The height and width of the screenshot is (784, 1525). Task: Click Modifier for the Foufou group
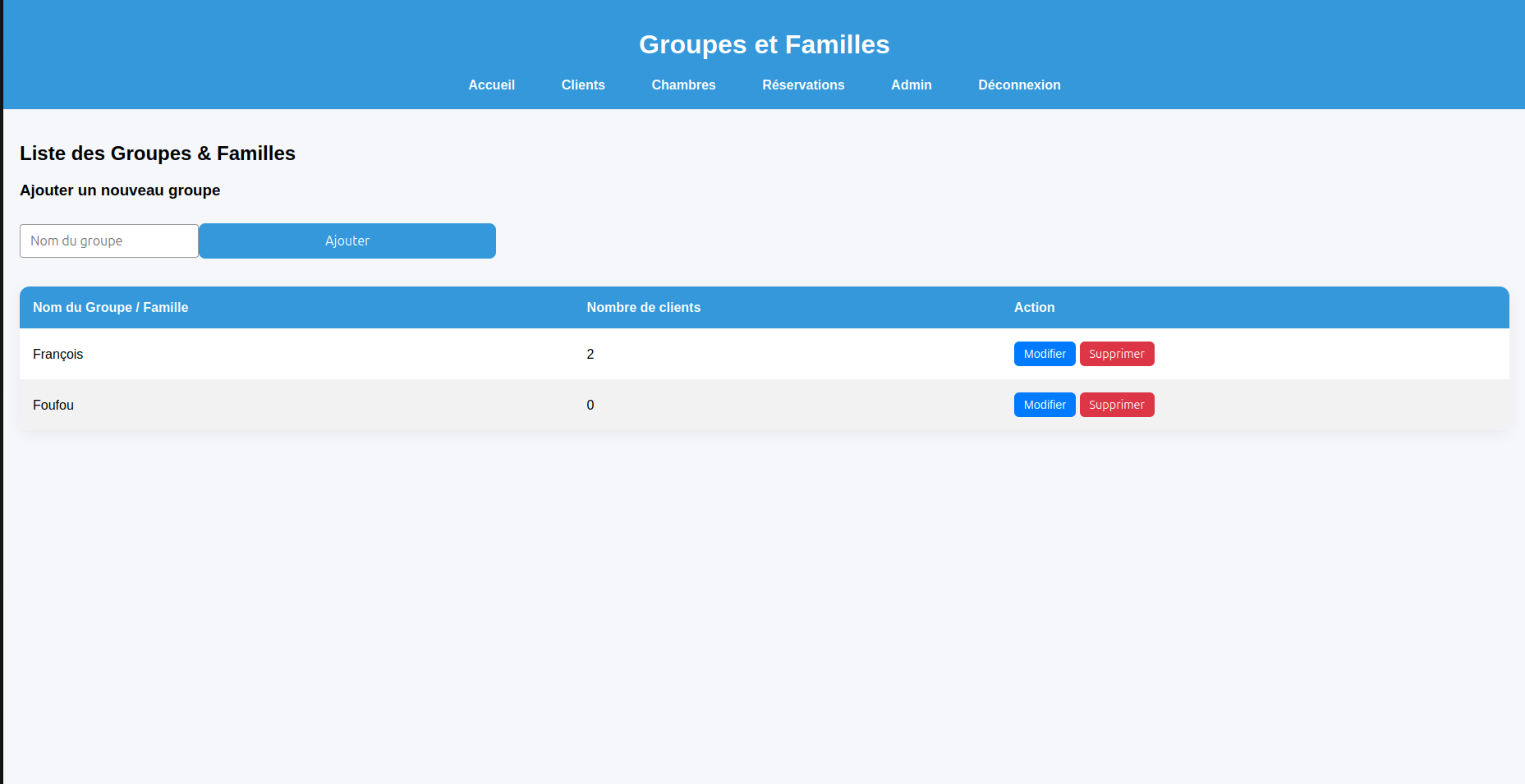[x=1044, y=405]
